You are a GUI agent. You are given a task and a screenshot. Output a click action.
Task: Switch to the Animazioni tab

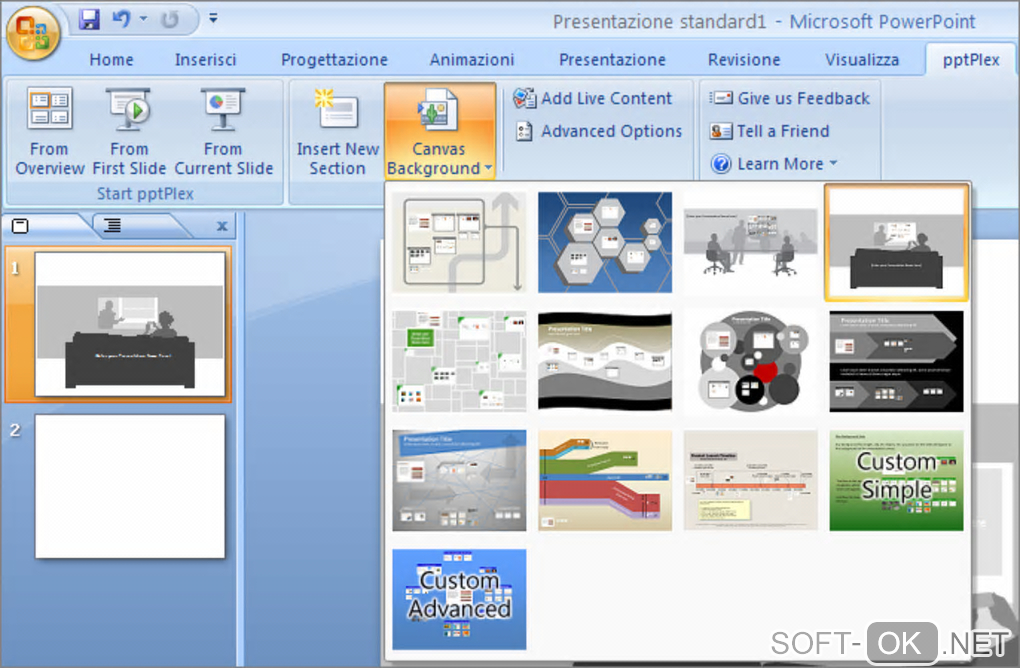coord(472,60)
